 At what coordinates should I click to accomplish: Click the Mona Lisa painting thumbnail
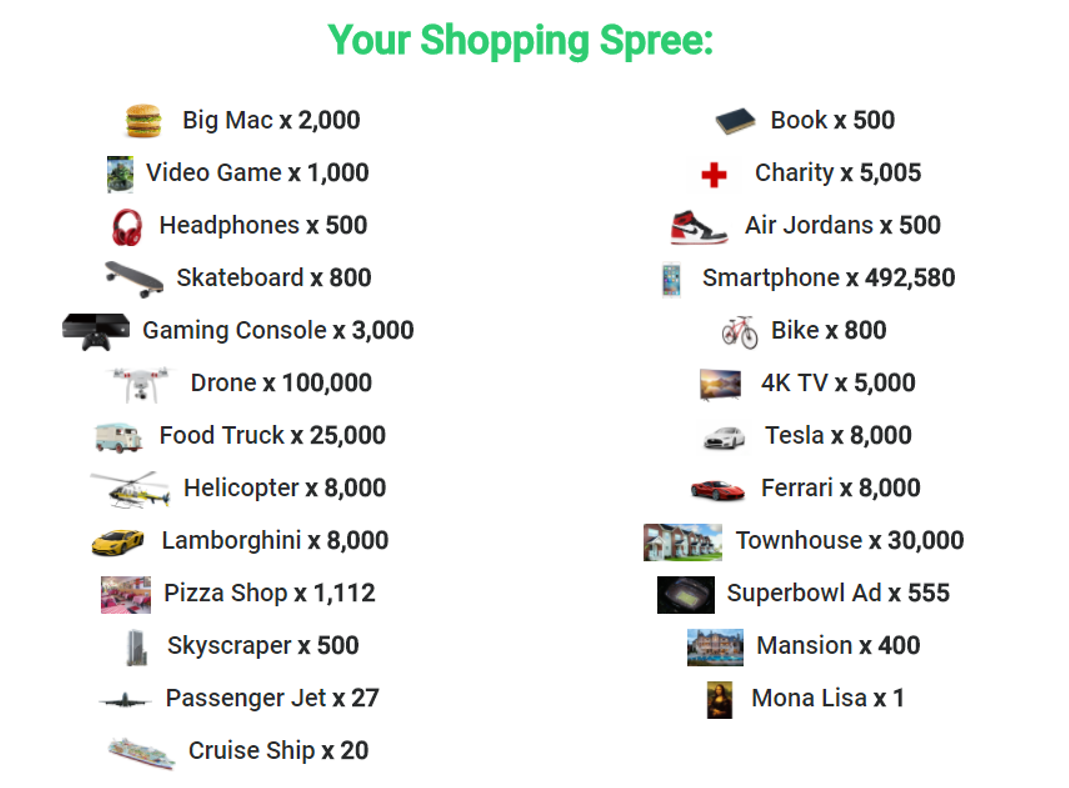(x=719, y=699)
